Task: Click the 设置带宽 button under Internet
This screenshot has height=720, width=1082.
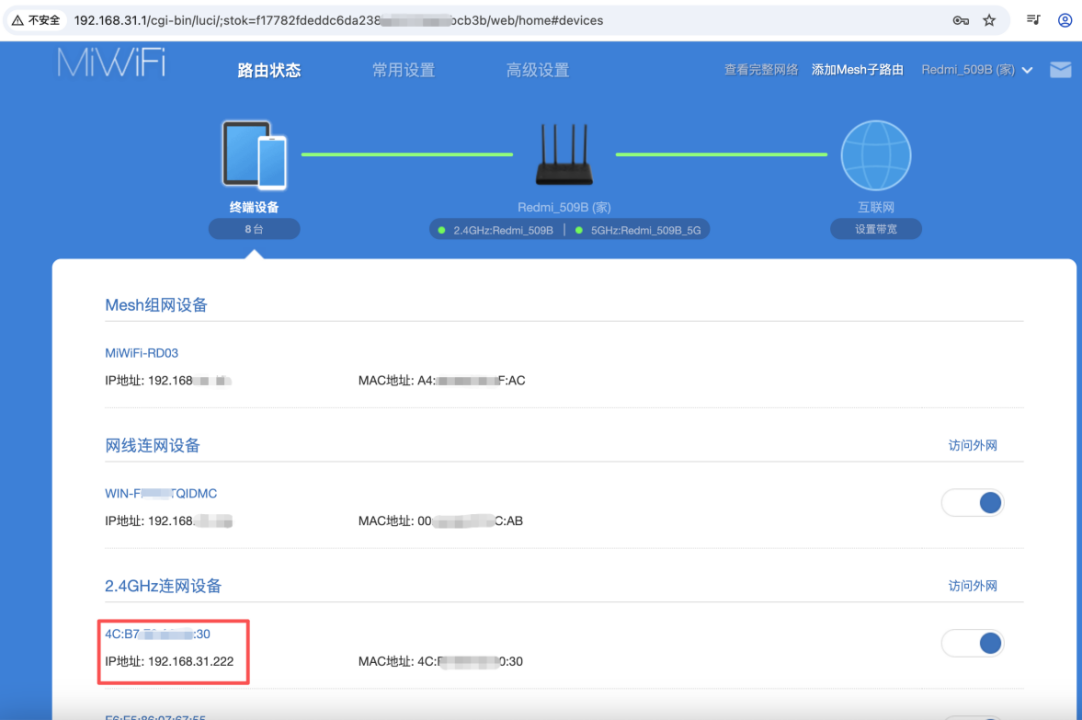Action: (x=875, y=229)
